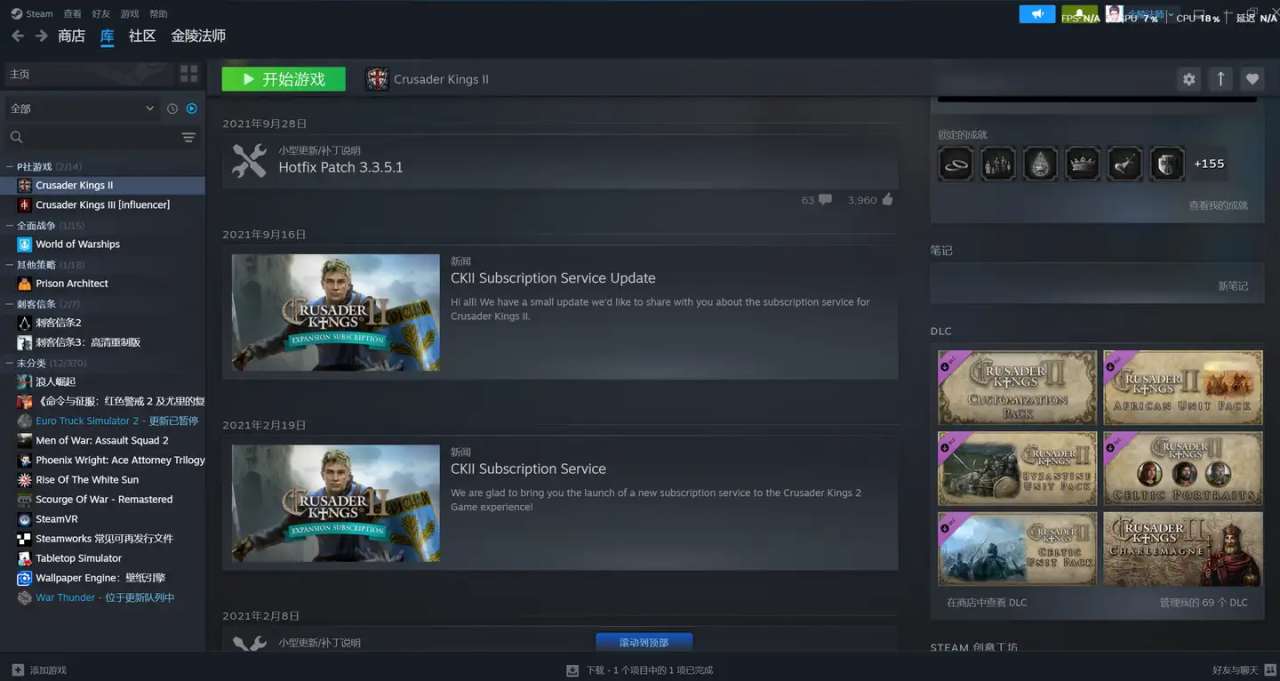Toggle the ready-to-play filter icon
This screenshot has height=681, width=1280.
(191, 108)
